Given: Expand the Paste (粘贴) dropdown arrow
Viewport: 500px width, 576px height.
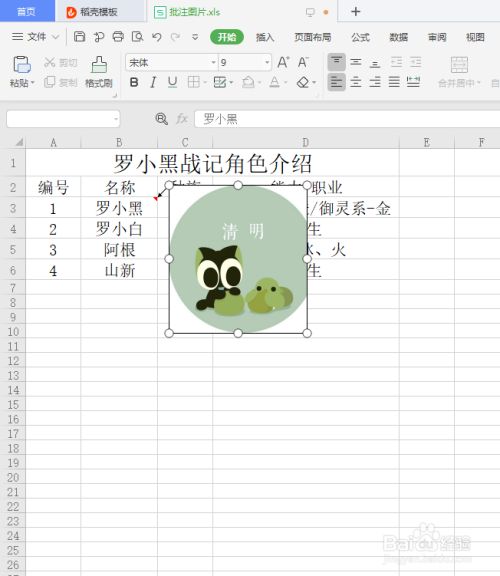Looking at the screenshot, I should [33, 83].
